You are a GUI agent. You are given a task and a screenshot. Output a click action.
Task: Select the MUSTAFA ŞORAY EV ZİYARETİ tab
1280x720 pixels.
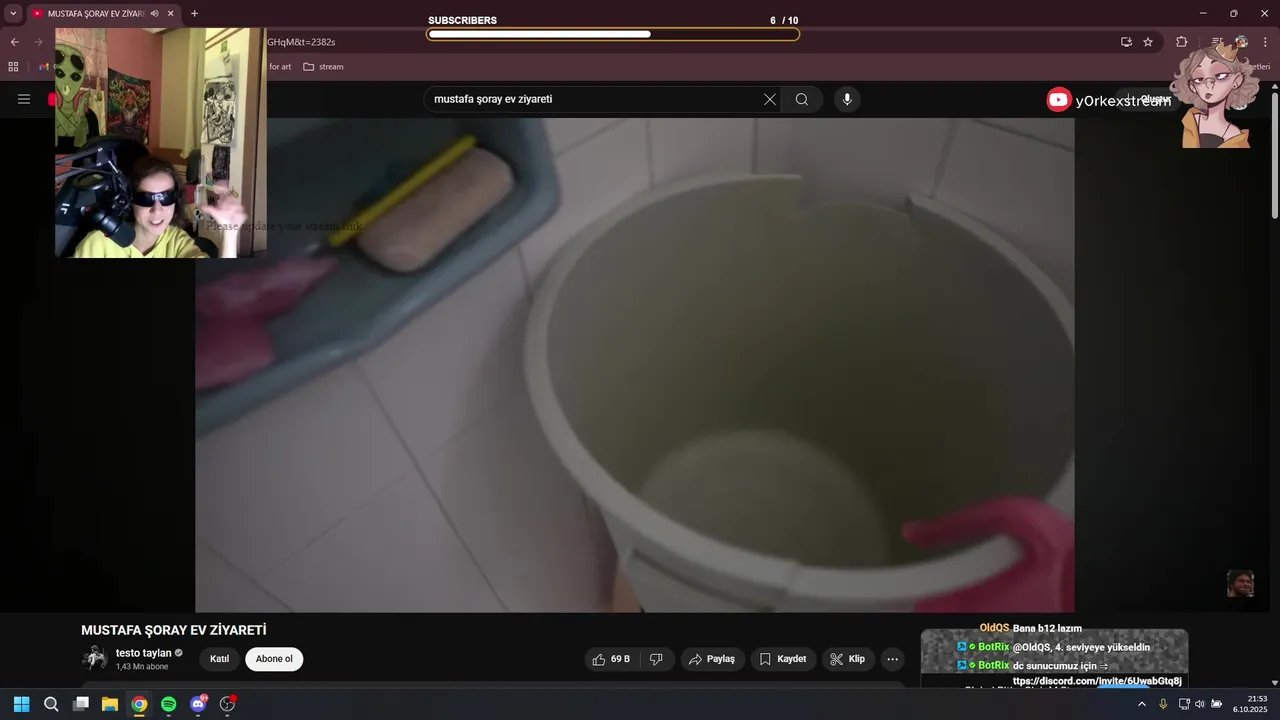(x=96, y=14)
